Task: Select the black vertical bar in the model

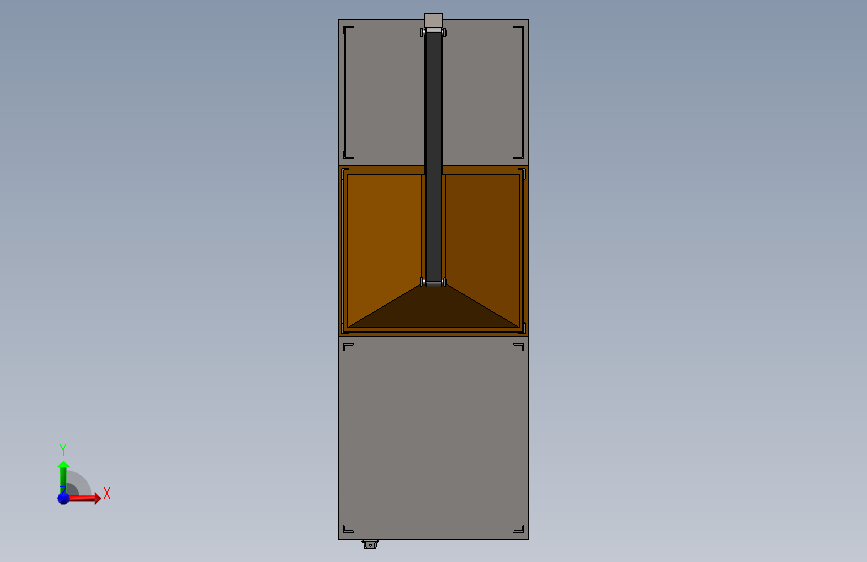Action: [x=434, y=158]
